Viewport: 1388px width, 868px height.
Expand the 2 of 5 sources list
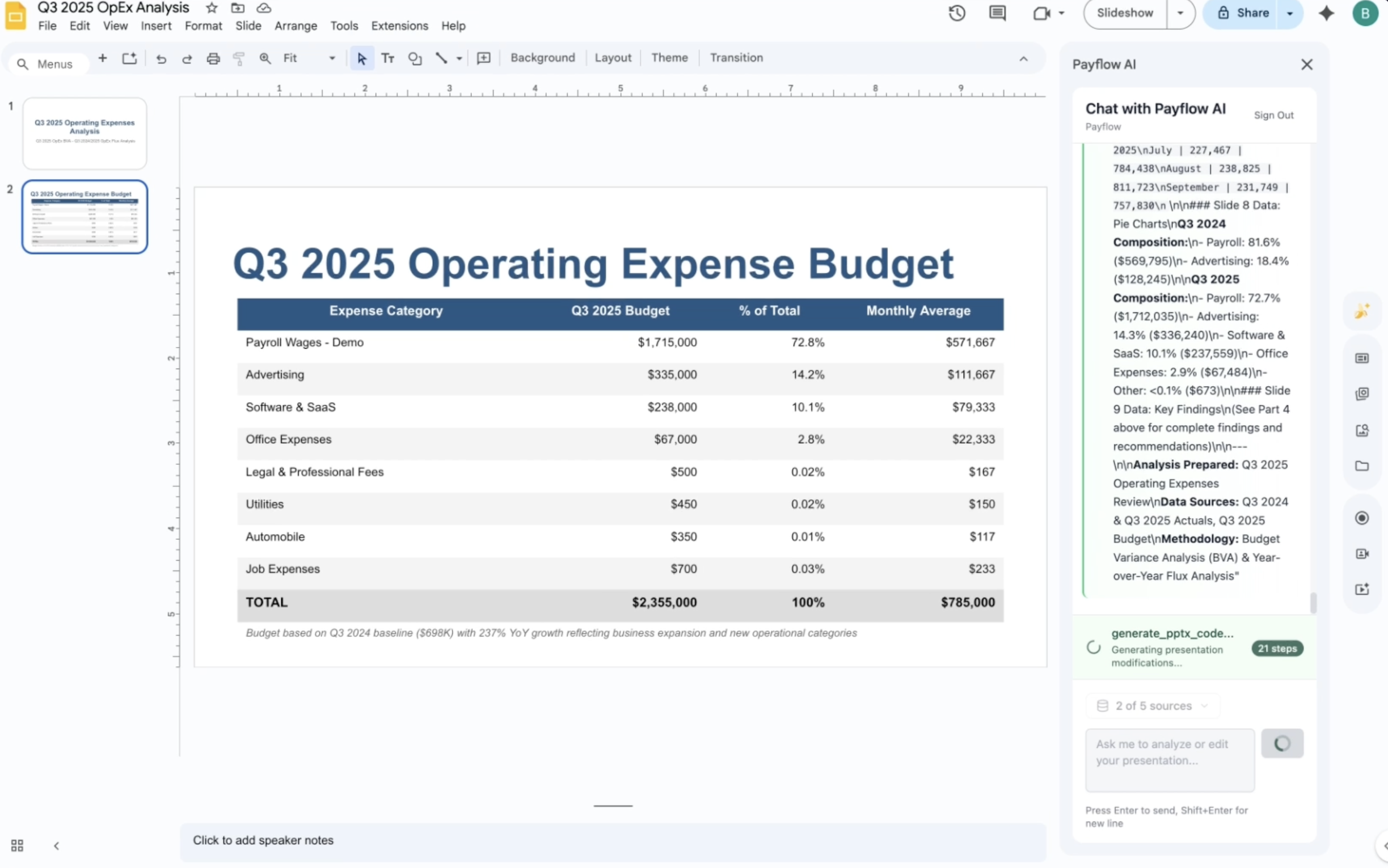tap(1152, 705)
